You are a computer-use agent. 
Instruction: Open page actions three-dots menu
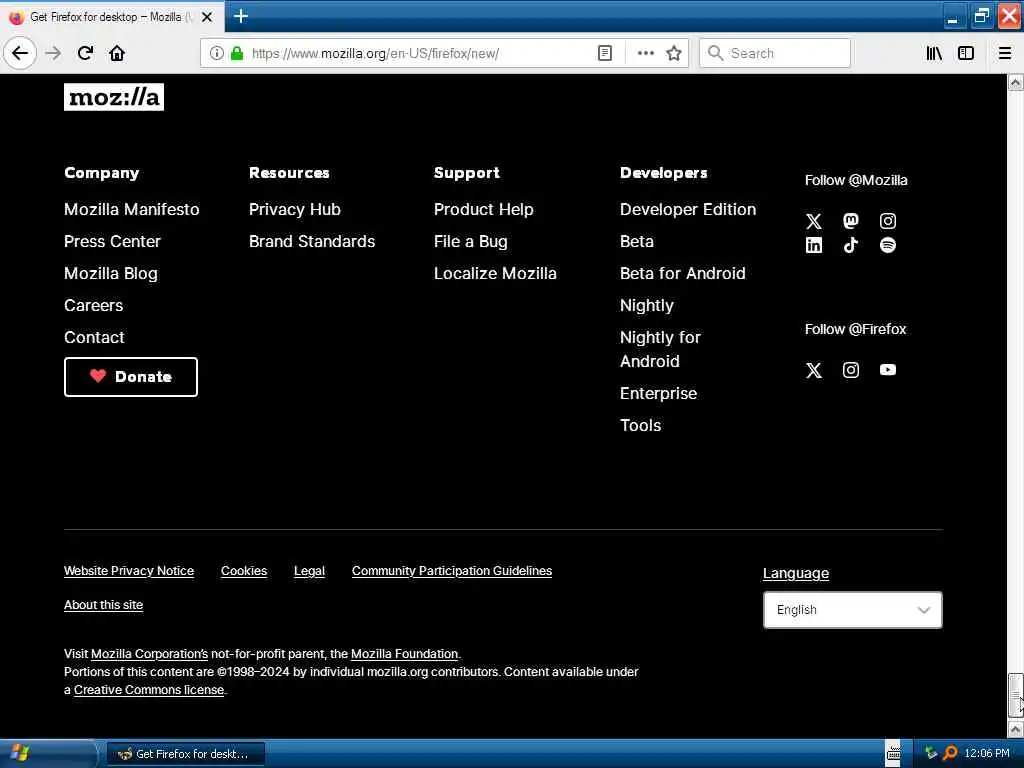pos(645,53)
